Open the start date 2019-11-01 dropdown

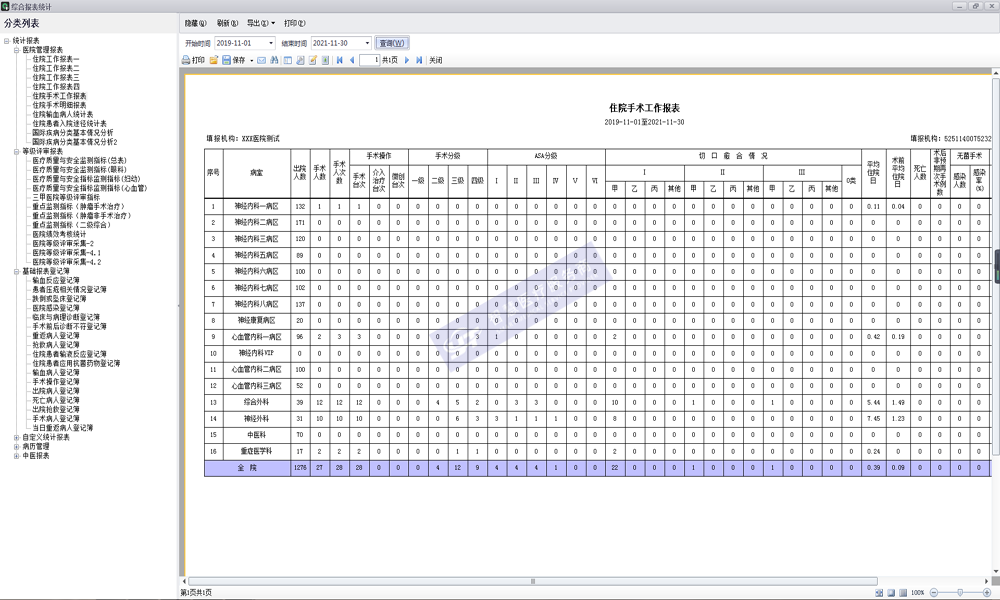coord(271,43)
